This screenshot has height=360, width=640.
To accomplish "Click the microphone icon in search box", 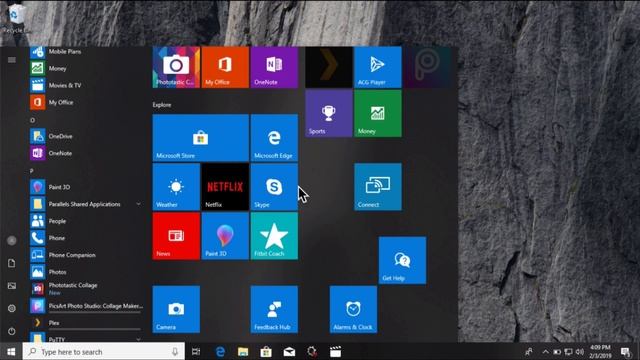I will tap(175, 351).
